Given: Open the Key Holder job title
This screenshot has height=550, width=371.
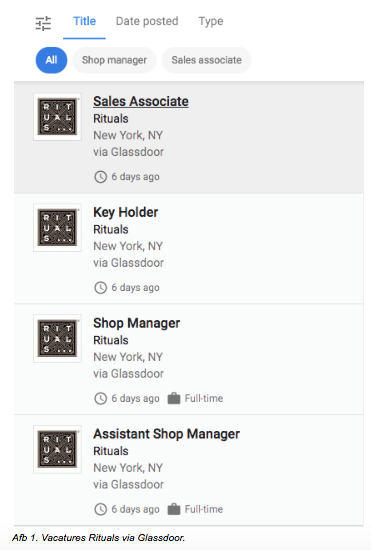Looking at the screenshot, I should 126,212.
